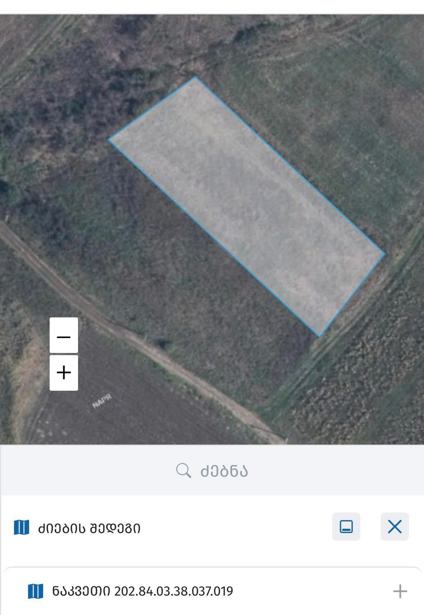Click the NAPR watermark on map
The image size is (424, 615).
coord(102,401)
